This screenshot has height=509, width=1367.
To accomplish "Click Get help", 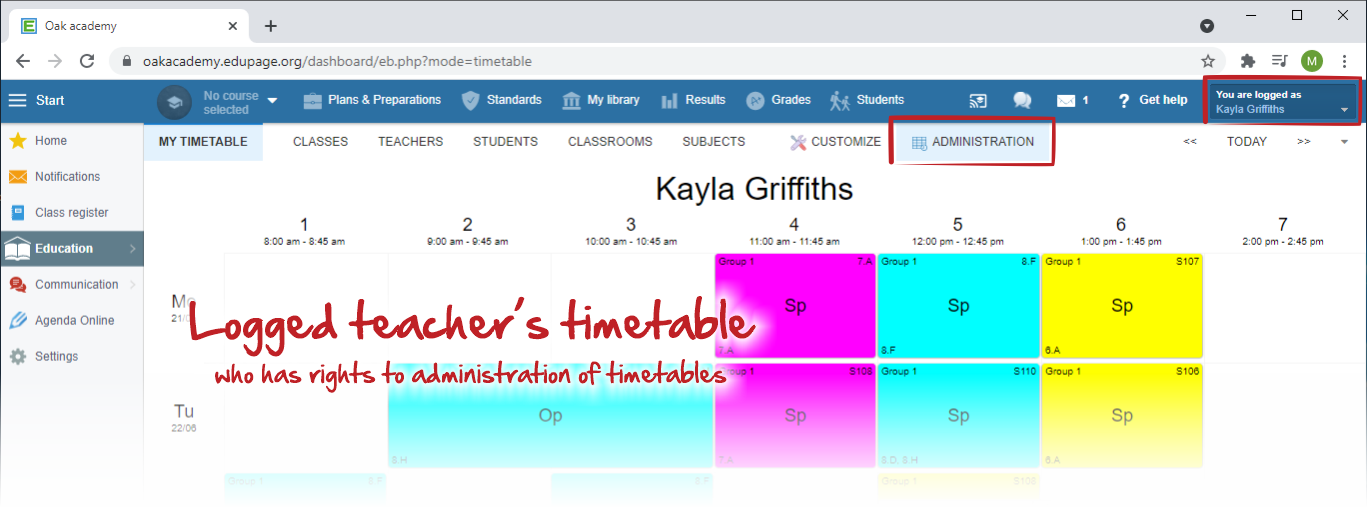I will 1152,100.
